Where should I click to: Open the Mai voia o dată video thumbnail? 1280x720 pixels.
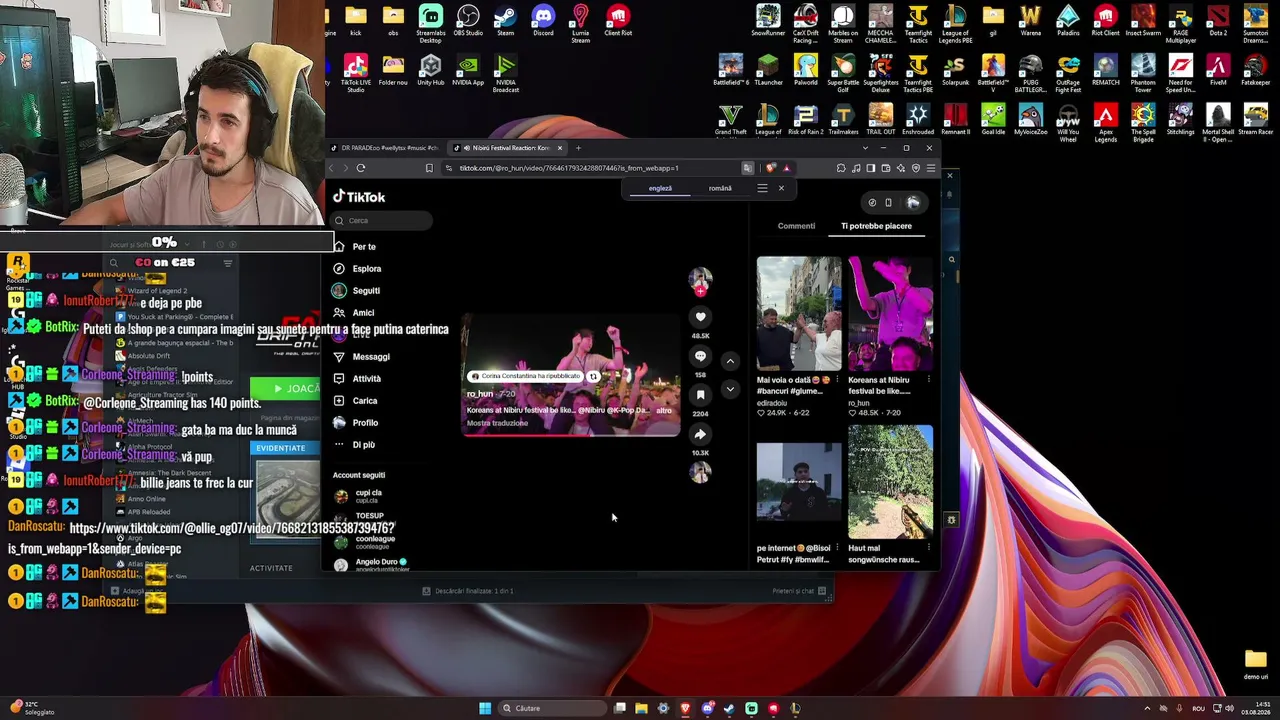pos(799,314)
